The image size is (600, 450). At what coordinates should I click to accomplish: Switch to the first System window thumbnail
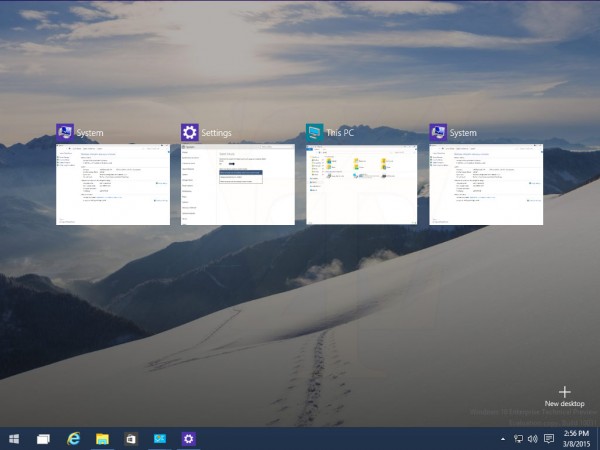(x=113, y=184)
